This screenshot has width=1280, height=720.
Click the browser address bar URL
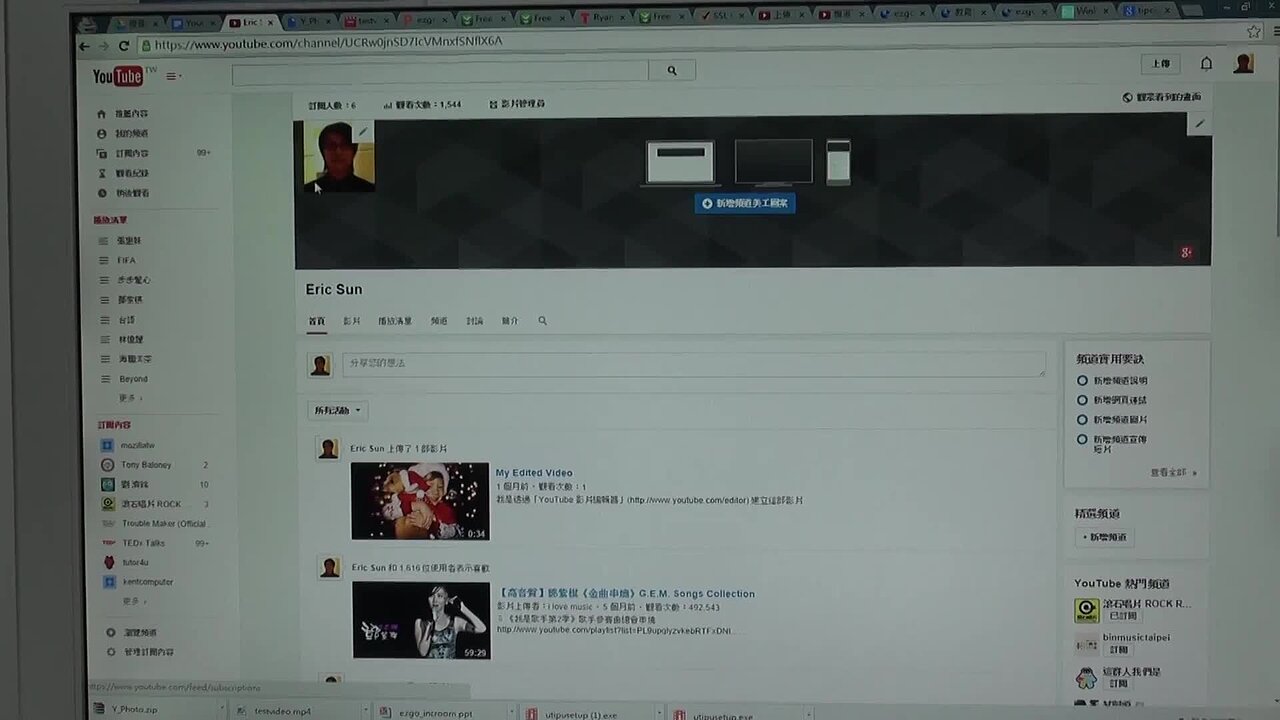328,42
